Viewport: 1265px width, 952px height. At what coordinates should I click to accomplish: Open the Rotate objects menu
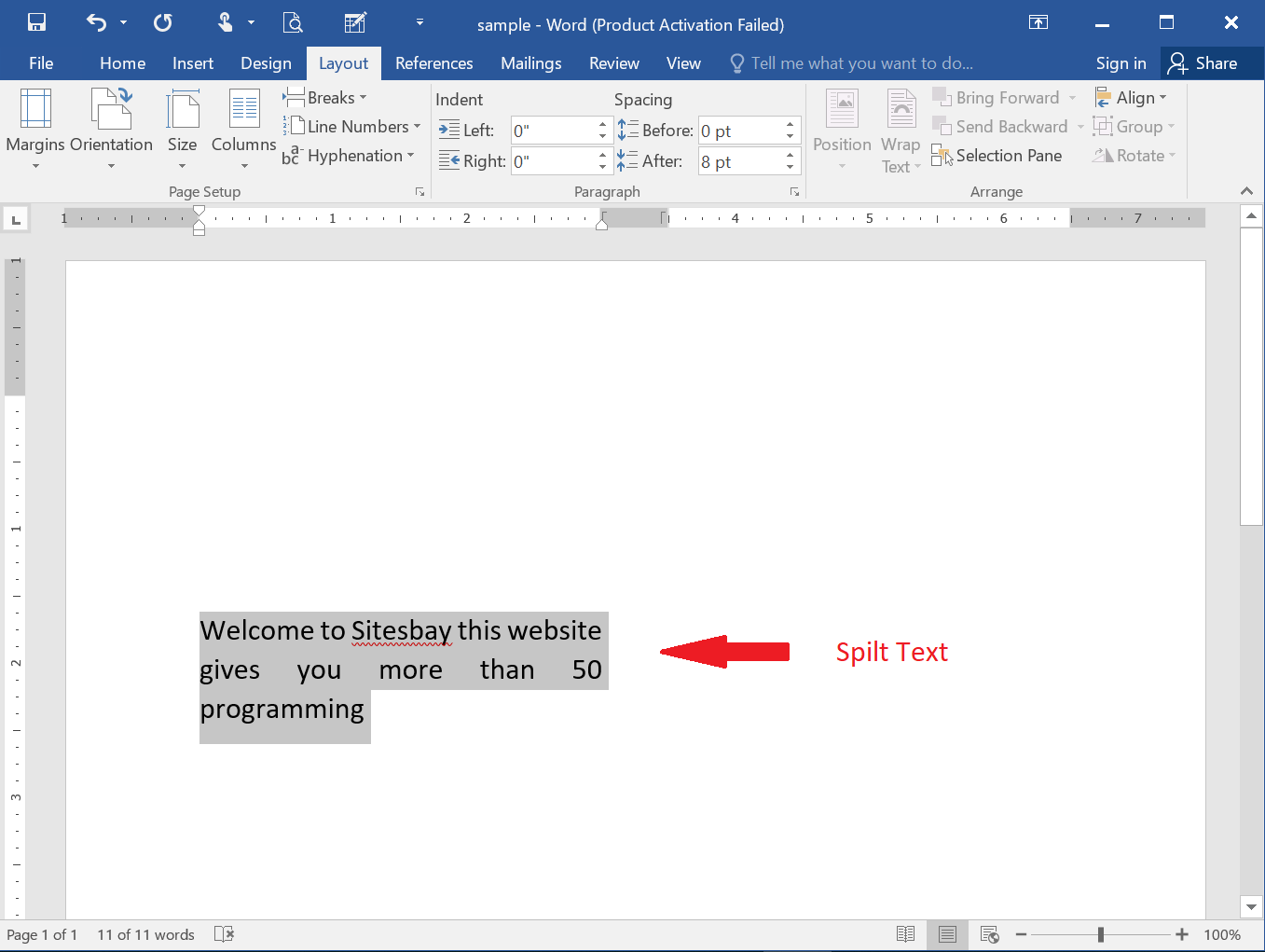[1134, 156]
